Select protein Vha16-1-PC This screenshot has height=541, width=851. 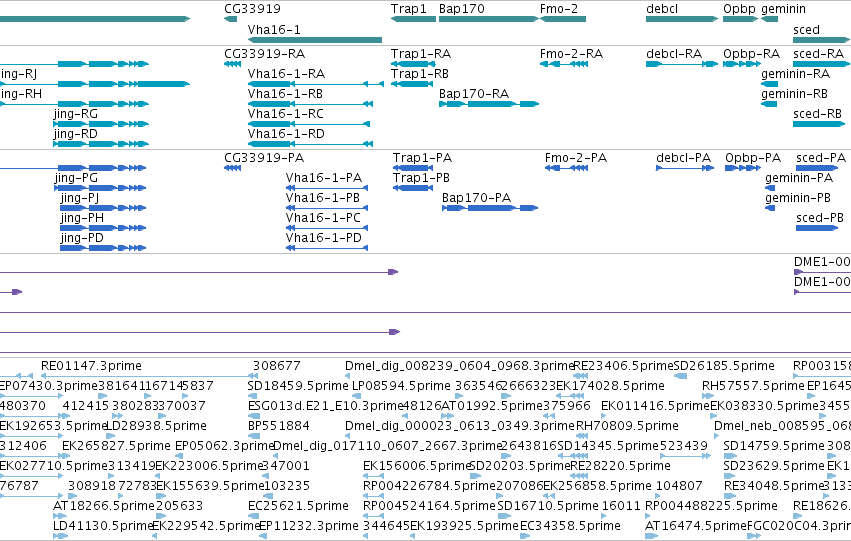pyautogui.click(x=323, y=218)
